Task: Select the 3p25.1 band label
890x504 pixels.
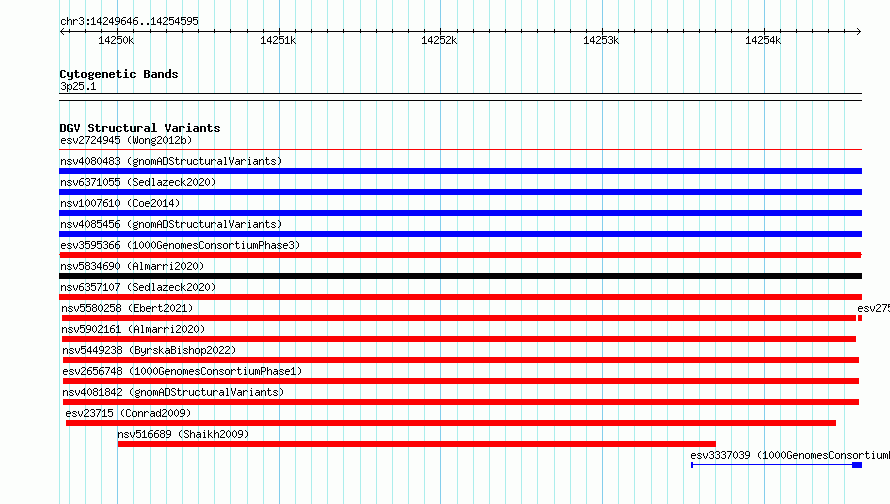Action: 78,86
